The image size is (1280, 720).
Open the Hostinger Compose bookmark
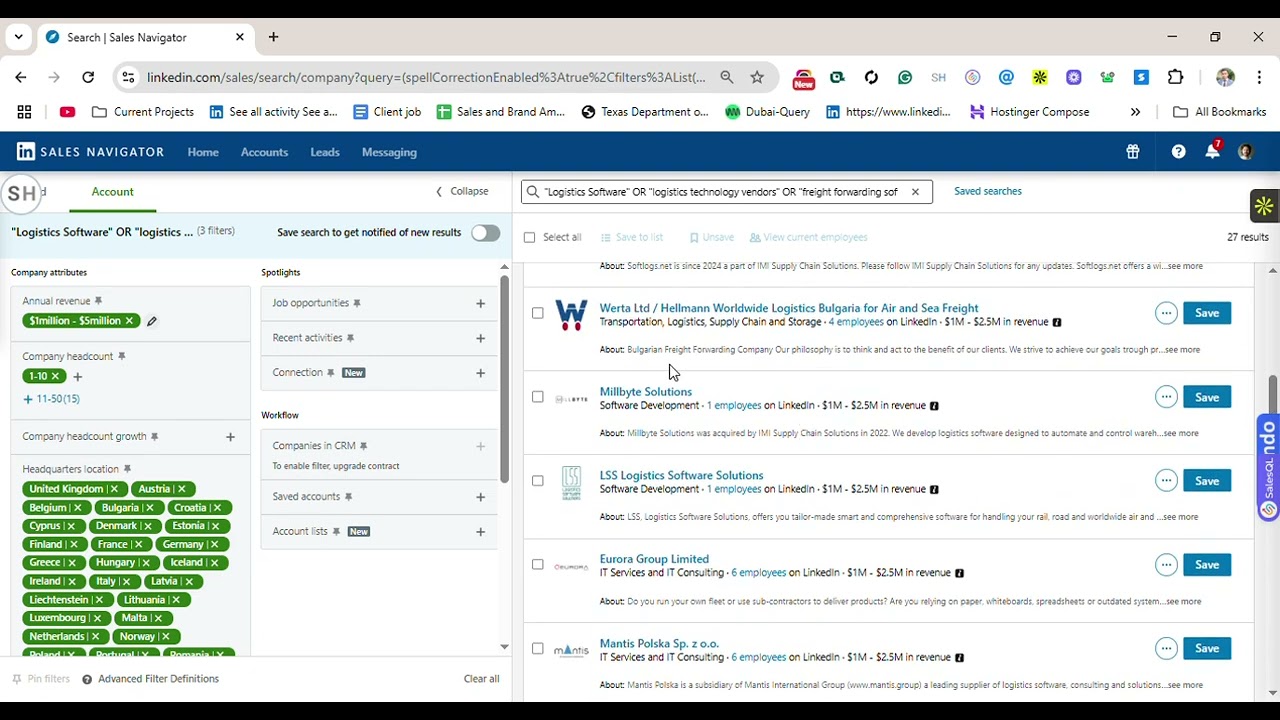click(1029, 112)
